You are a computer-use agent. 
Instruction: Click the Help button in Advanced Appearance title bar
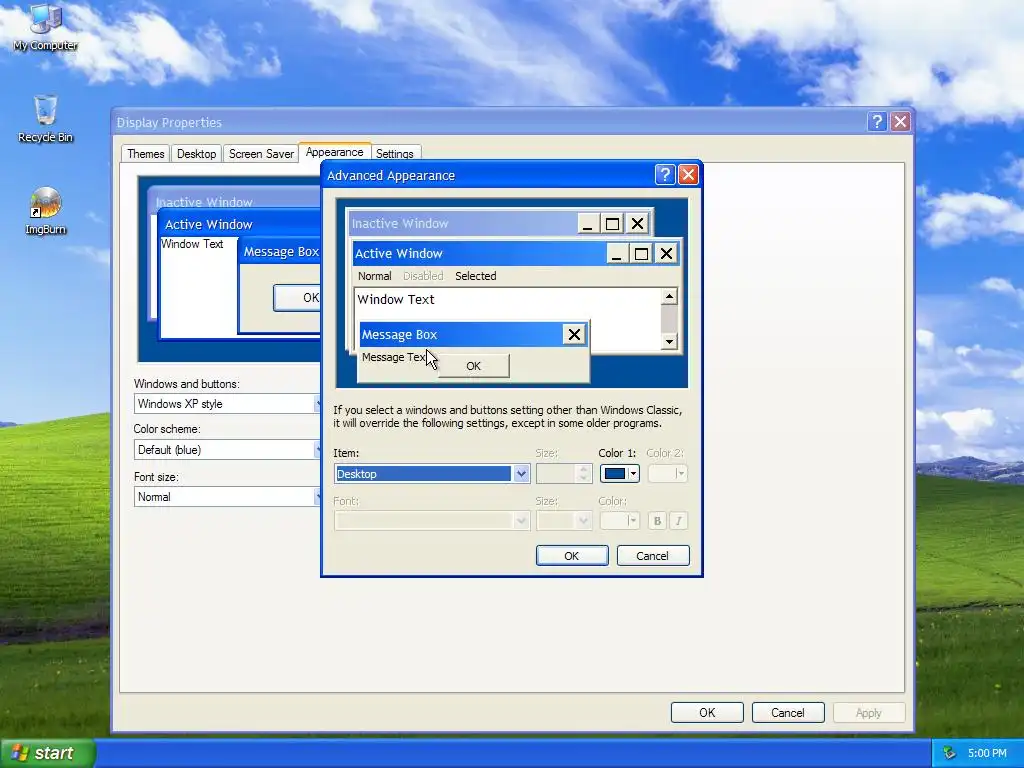coord(664,174)
